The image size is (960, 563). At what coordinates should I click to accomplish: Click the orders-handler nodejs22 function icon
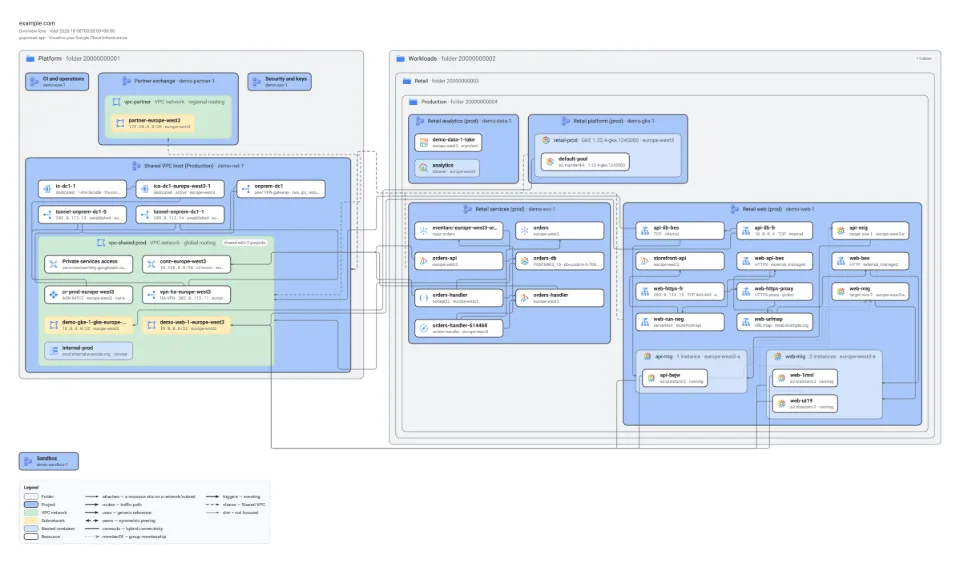[423, 298]
